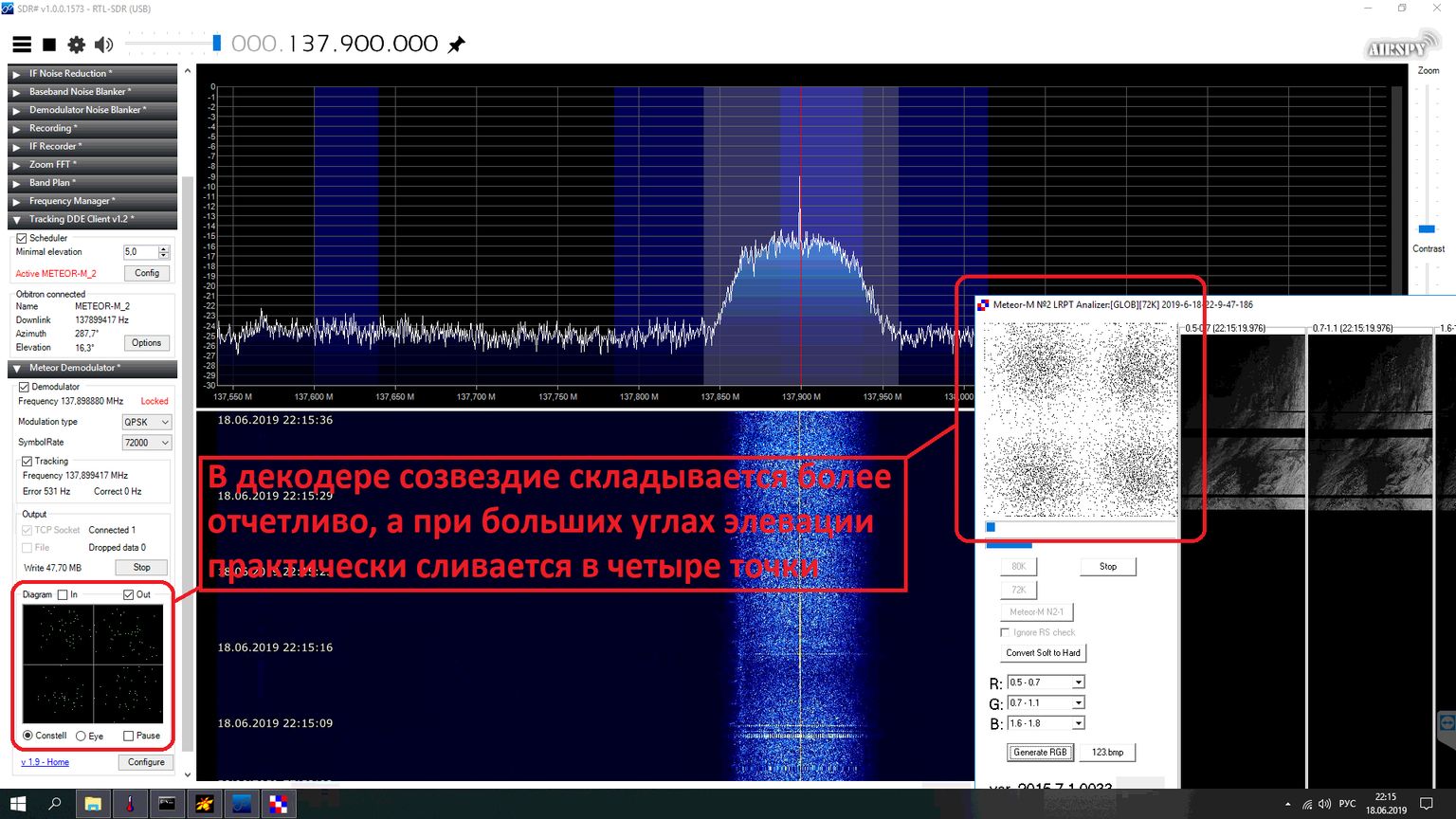Stop the SDR# radio playback
The image size is (1456, 819).
click(49, 45)
